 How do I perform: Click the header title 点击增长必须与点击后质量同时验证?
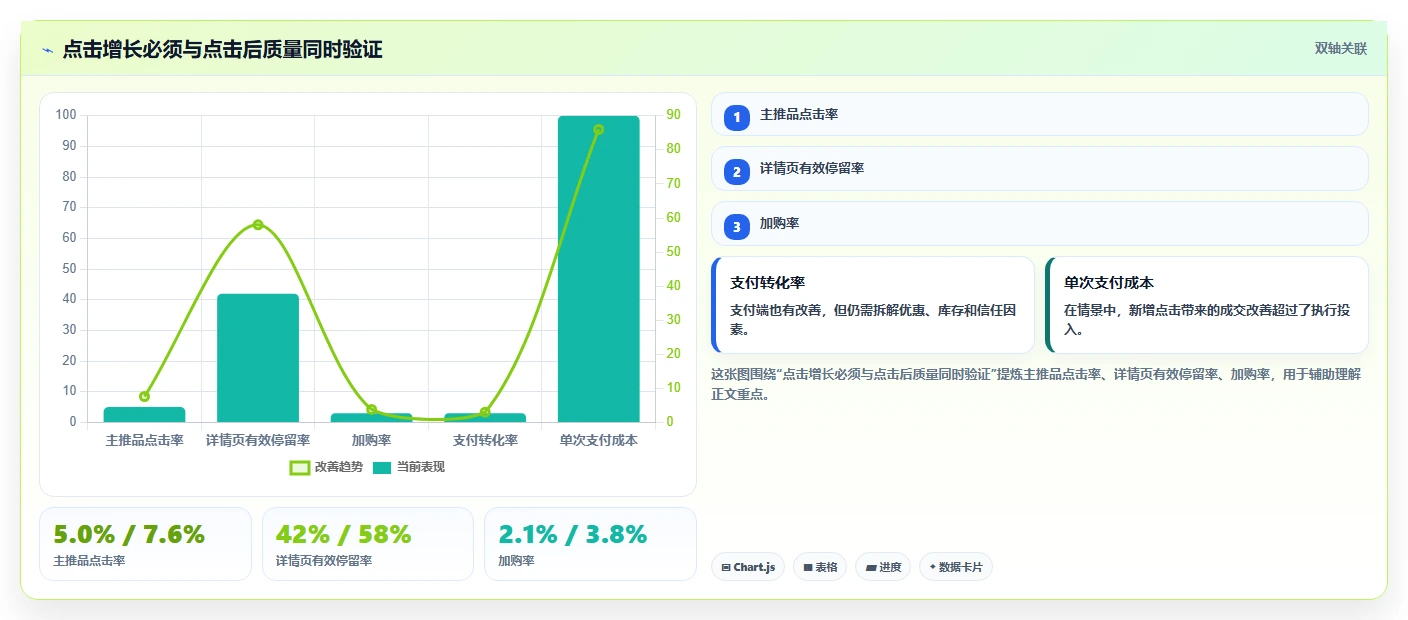pos(222,49)
